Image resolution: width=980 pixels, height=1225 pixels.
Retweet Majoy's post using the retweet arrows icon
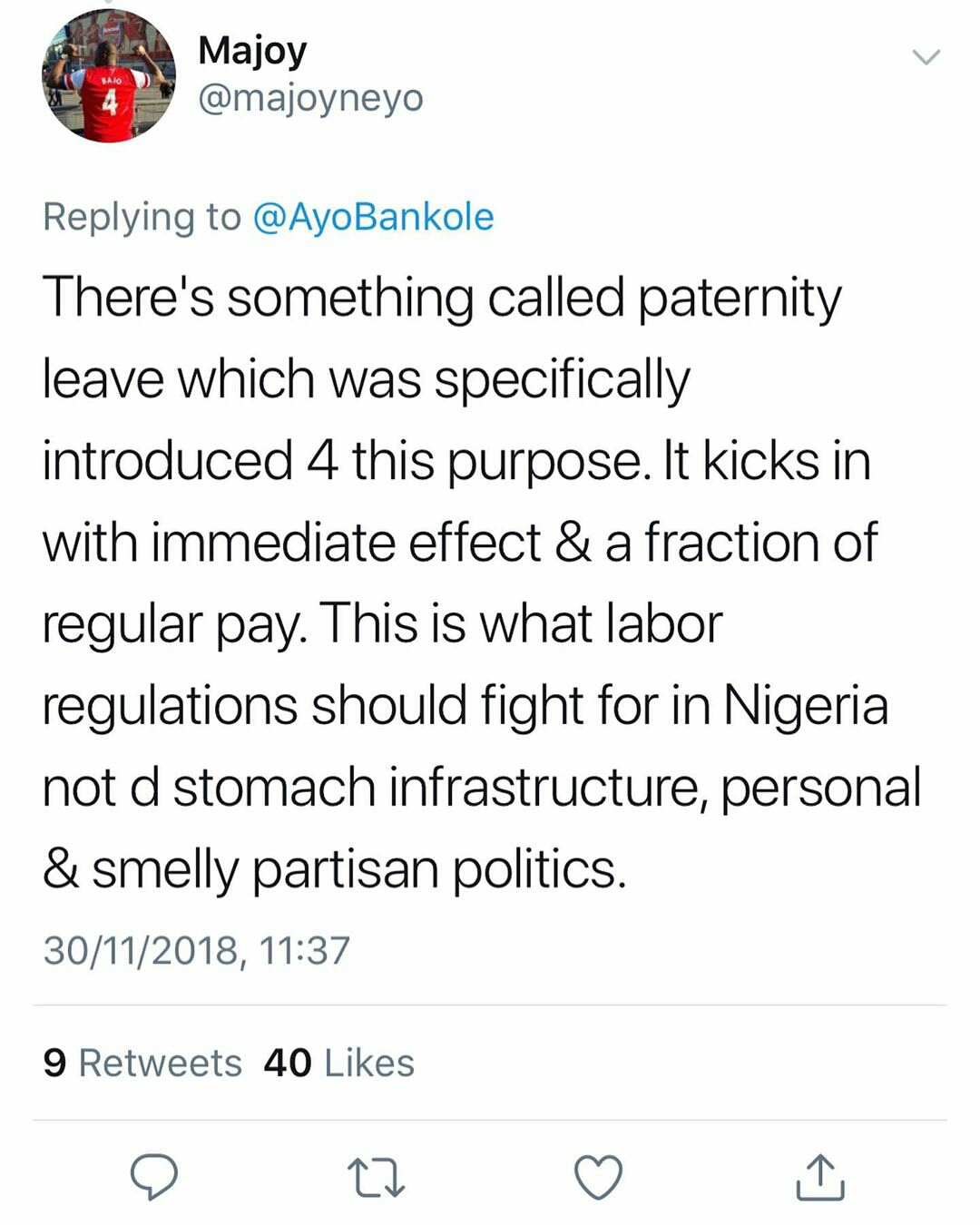coord(376,1178)
